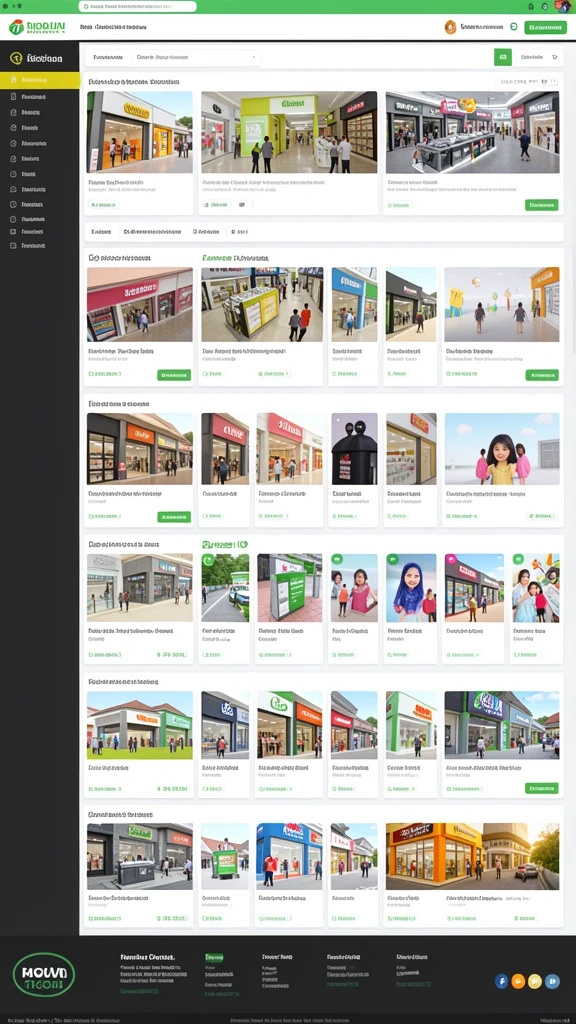Open the blue Facebook icon in the footer
Viewport: 576px width, 1024px height.
[502, 981]
